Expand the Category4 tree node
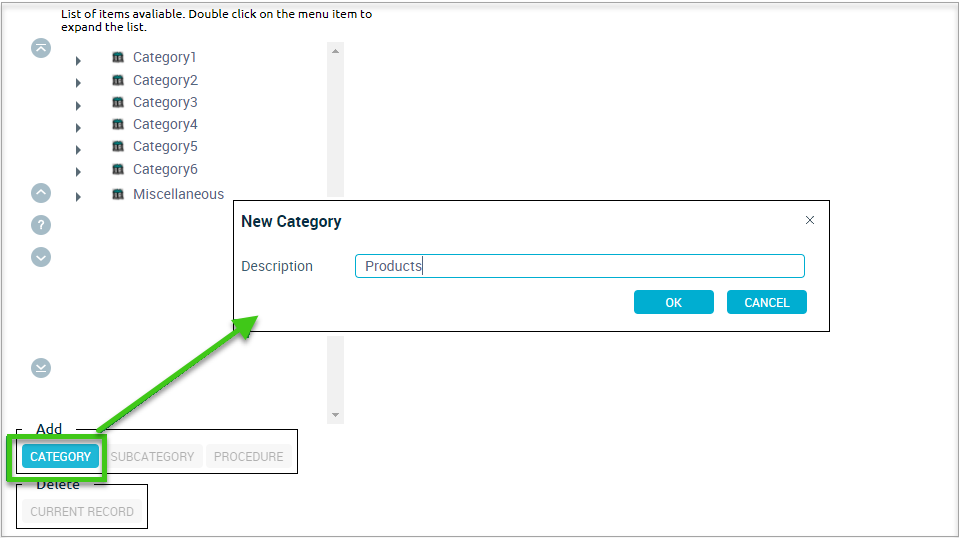Screen dimensions: 959x538 coord(78,128)
